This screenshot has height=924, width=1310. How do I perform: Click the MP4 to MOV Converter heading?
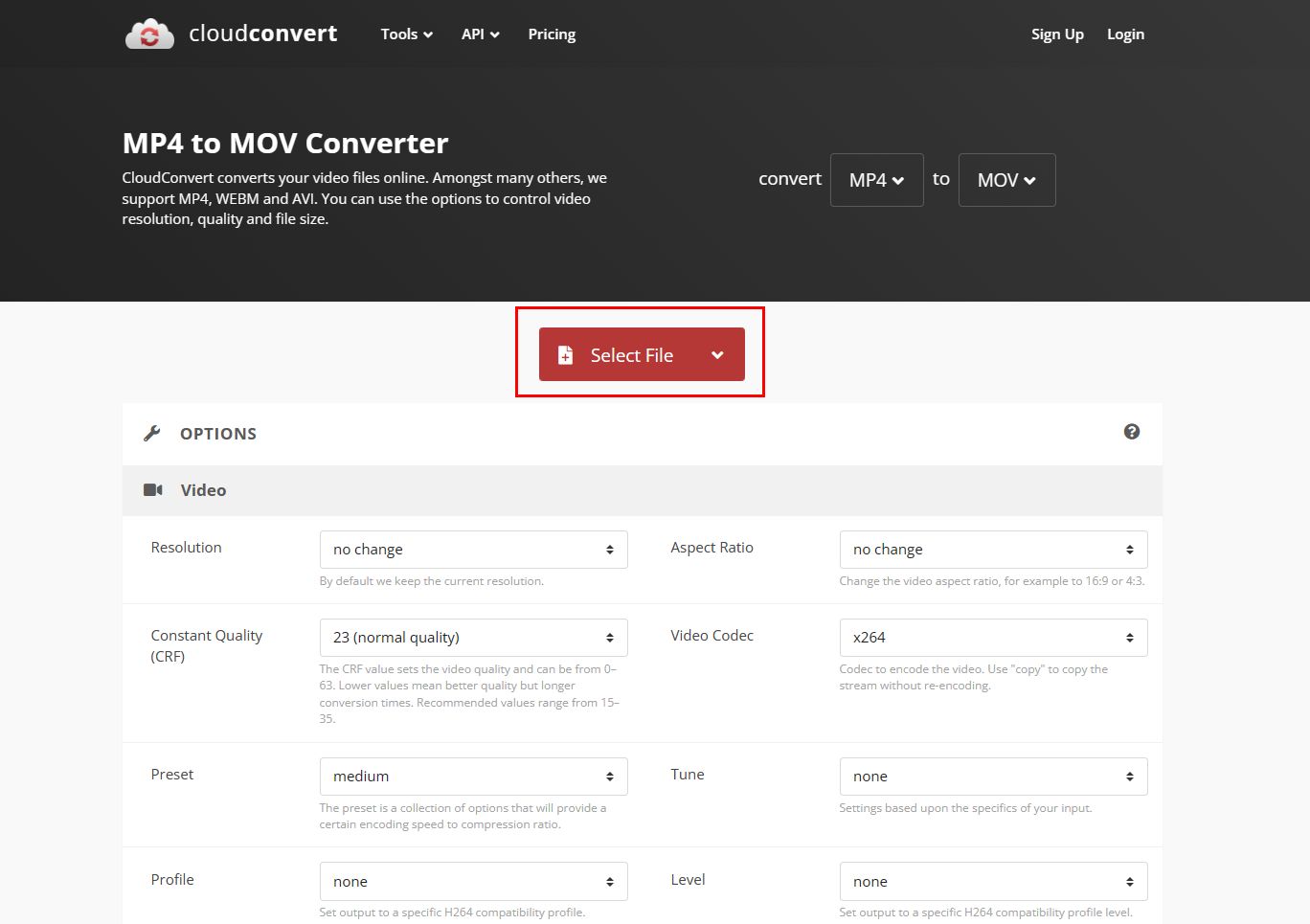(285, 144)
